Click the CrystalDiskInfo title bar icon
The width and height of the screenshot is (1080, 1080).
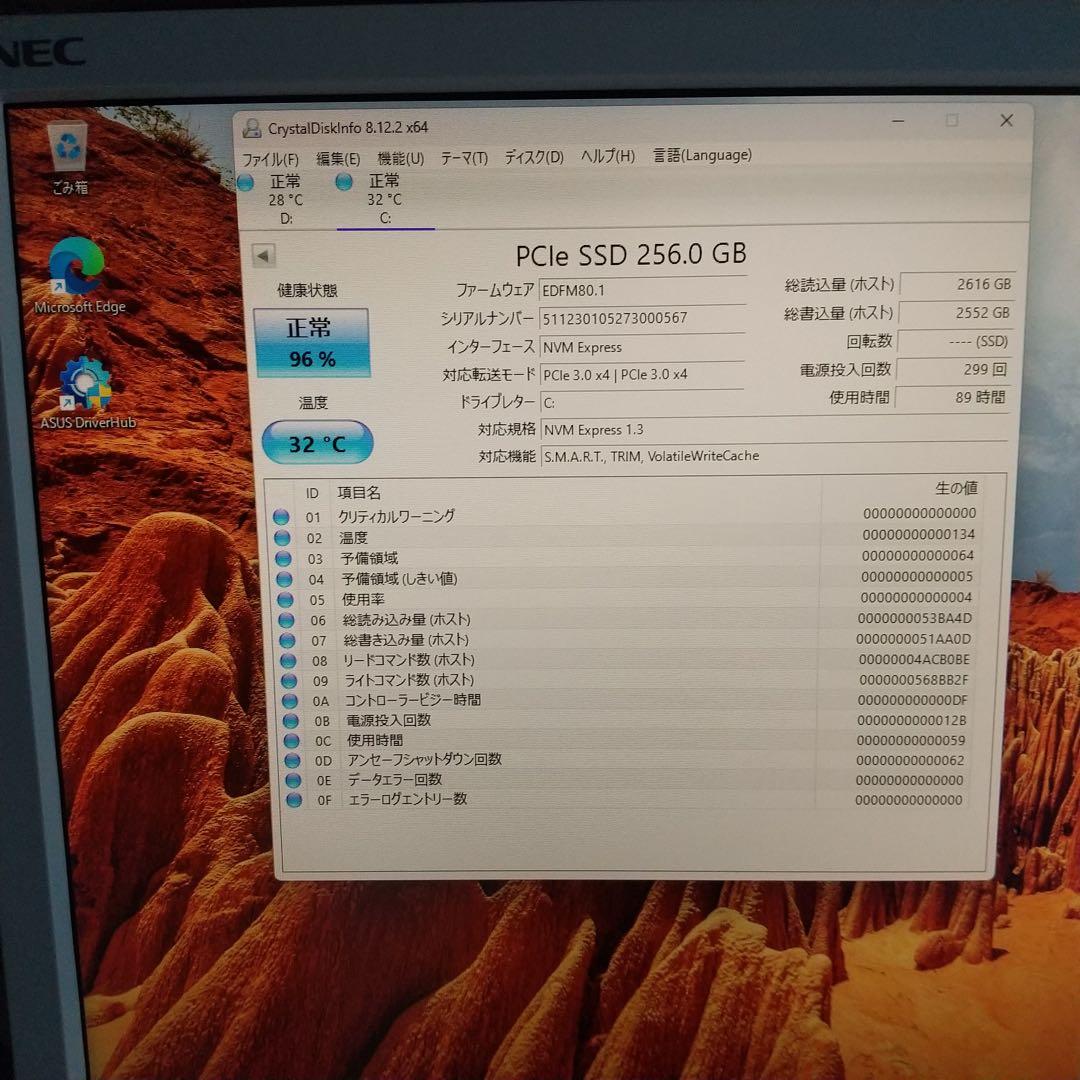pos(254,127)
